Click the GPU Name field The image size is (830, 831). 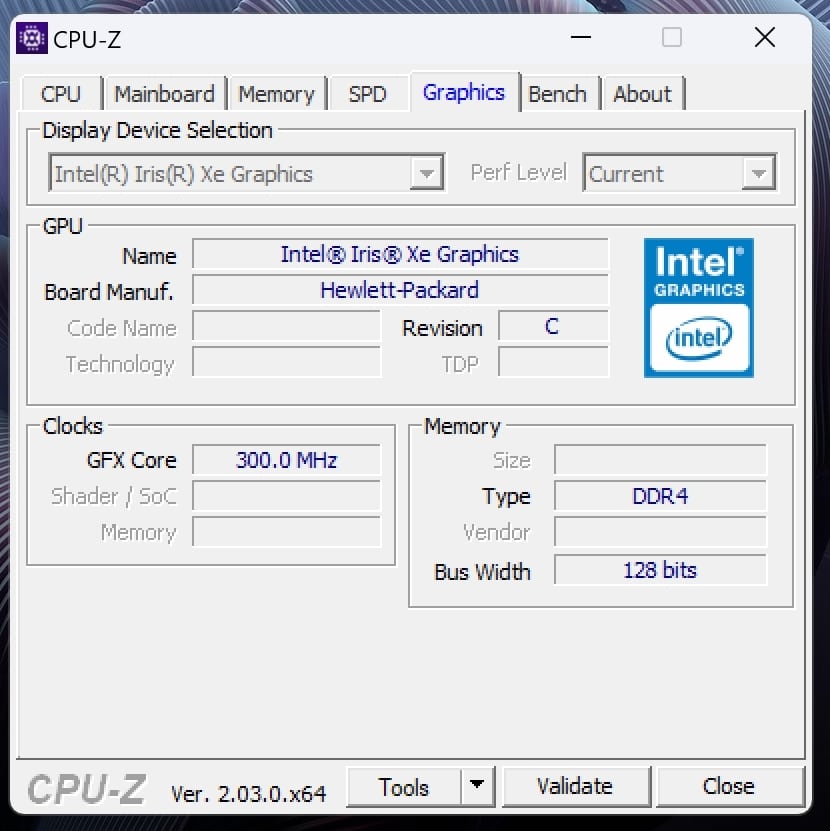coord(400,254)
